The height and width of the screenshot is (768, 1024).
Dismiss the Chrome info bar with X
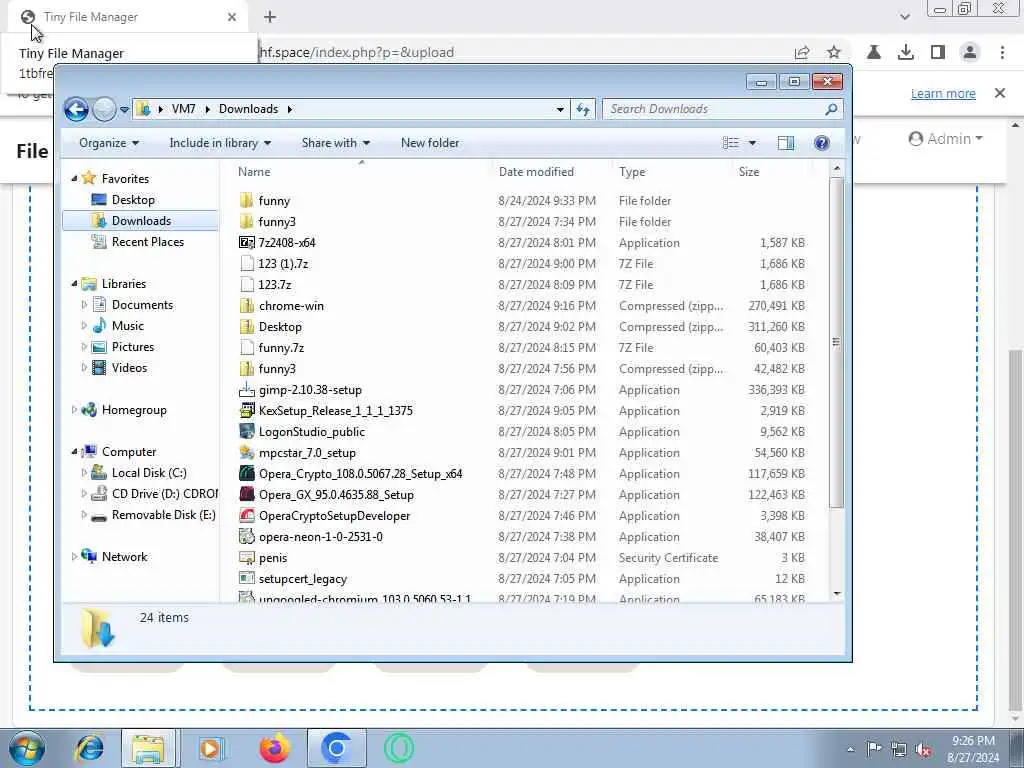click(1000, 93)
